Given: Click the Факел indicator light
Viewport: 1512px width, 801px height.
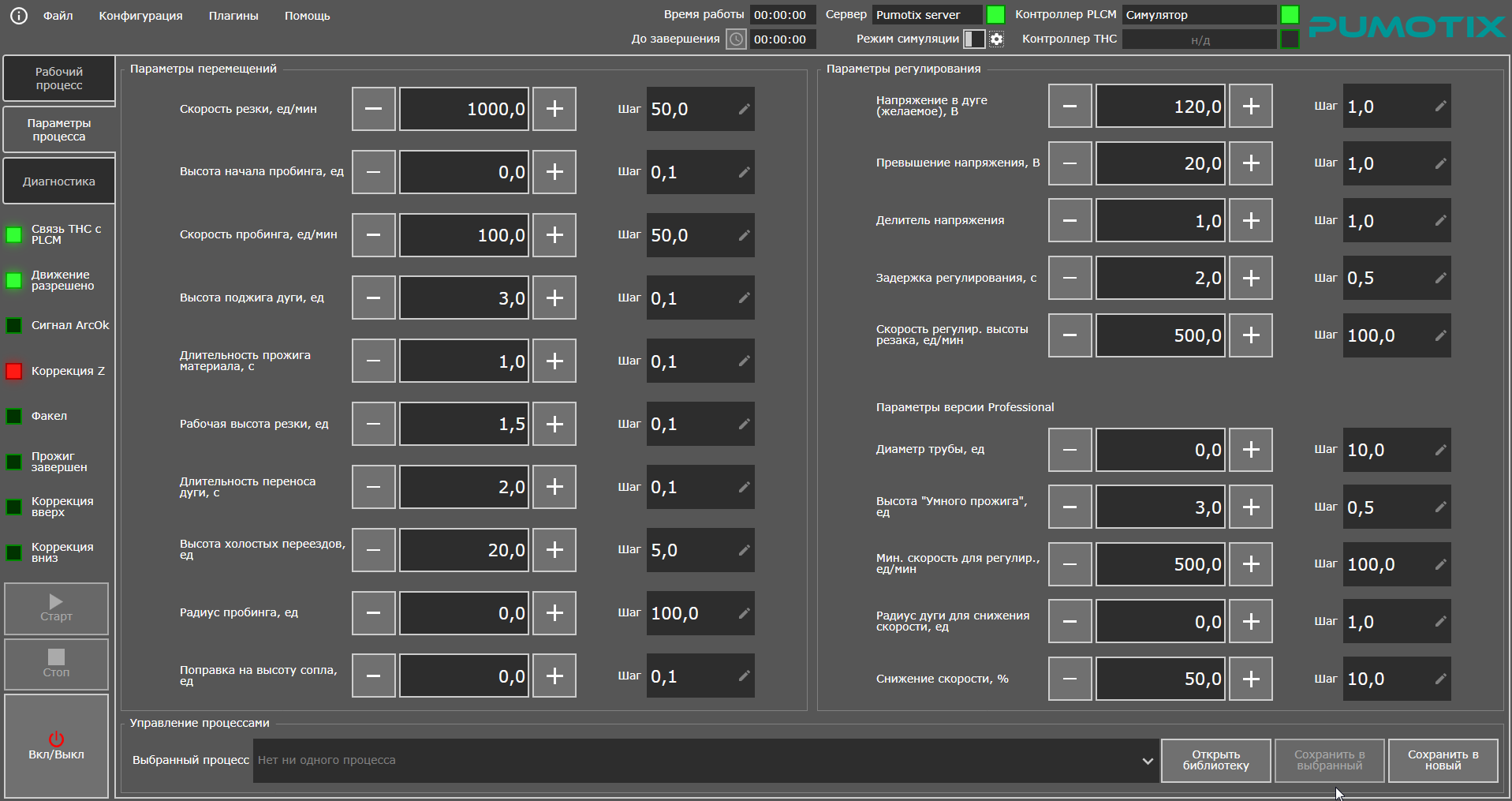Looking at the screenshot, I should (14, 417).
